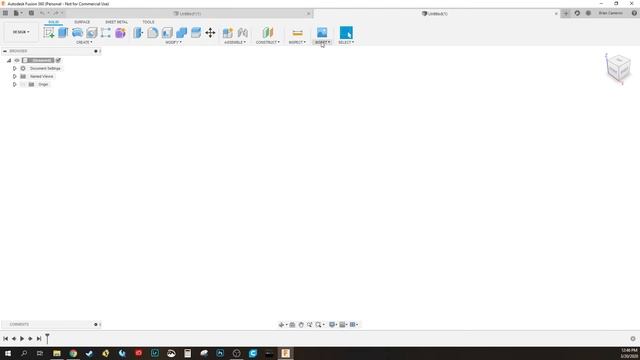This screenshot has width=640, height=360.
Task: Open the Design workspace dropdown
Action: click(x=21, y=32)
